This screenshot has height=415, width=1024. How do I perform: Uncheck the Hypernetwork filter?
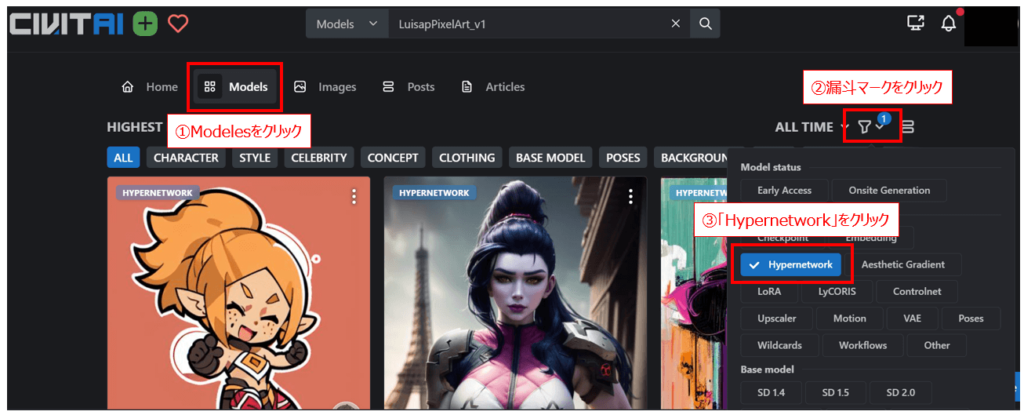click(791, 264)
